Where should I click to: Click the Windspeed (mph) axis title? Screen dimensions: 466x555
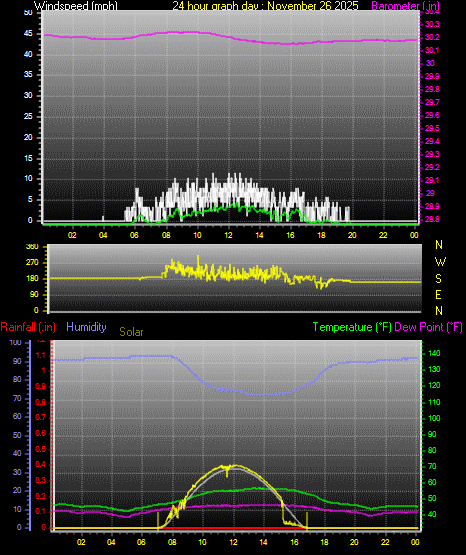(76, 5)
